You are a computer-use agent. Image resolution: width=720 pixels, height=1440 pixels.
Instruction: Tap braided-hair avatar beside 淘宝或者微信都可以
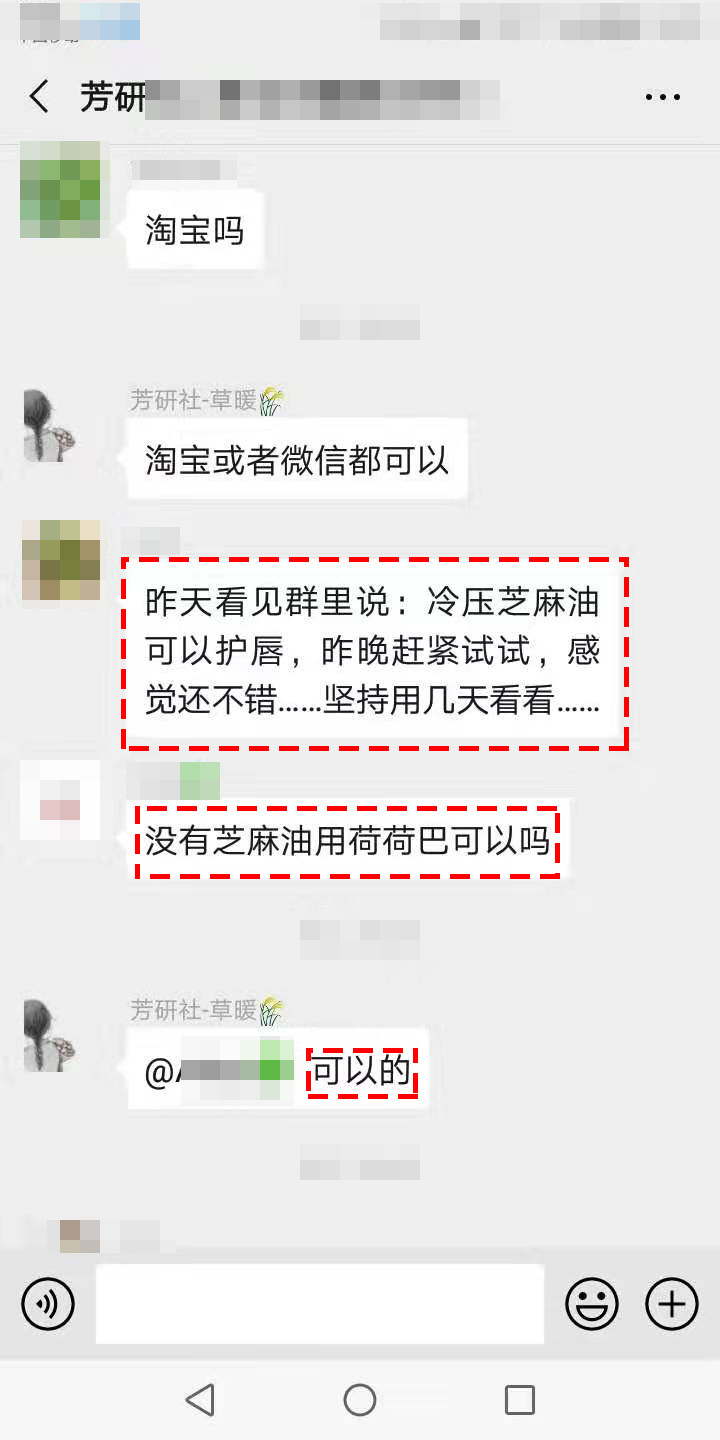point(50,425)
